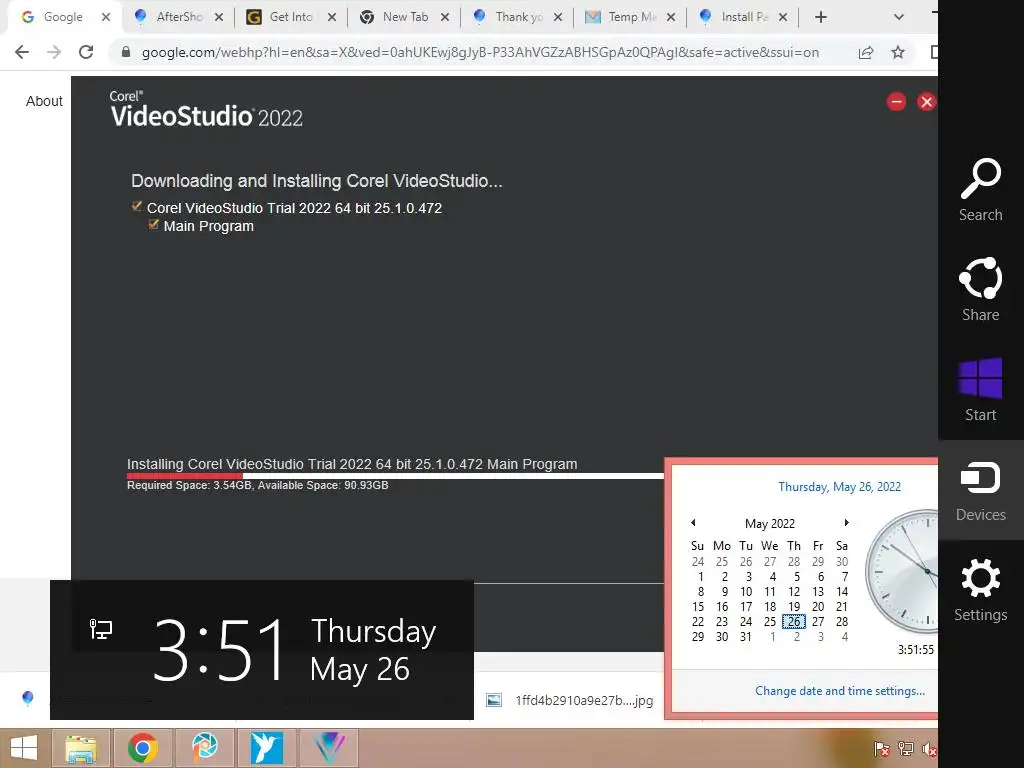Click the red installation progress bar
Viewport: 1024px width, 768px height.
(x=185, y=476)
